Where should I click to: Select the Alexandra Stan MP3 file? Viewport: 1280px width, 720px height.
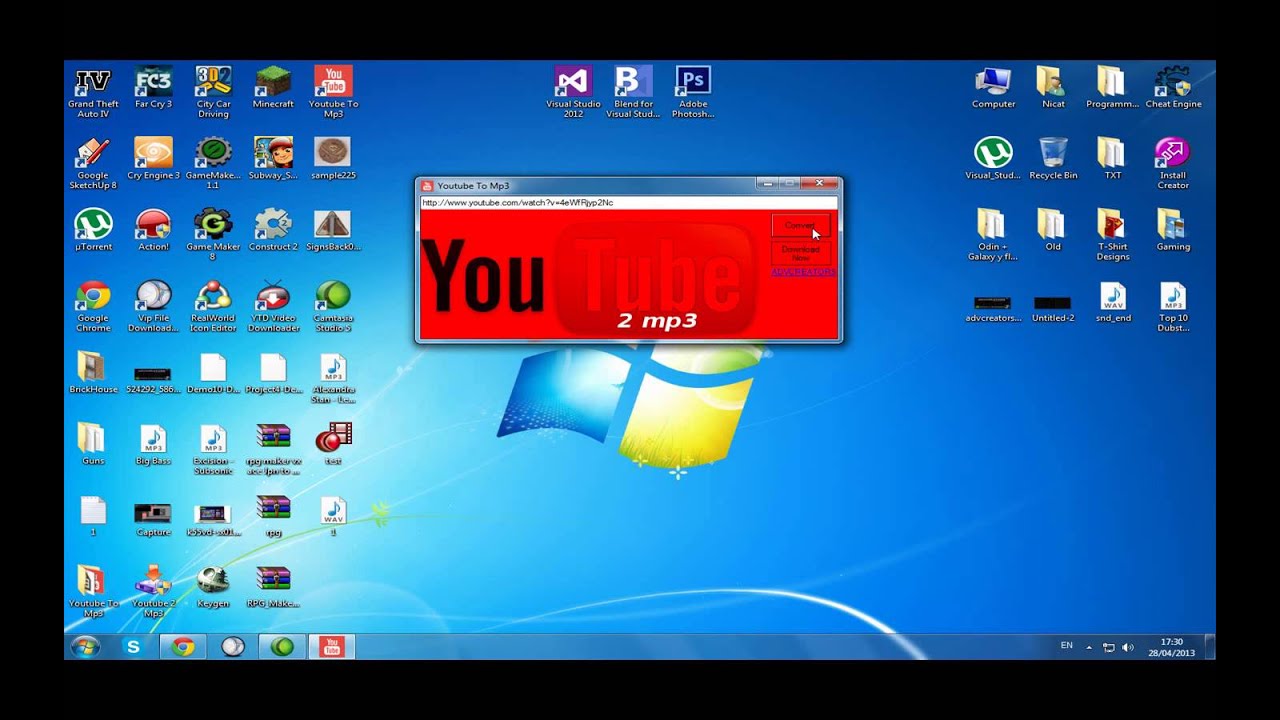click(333, 376)
